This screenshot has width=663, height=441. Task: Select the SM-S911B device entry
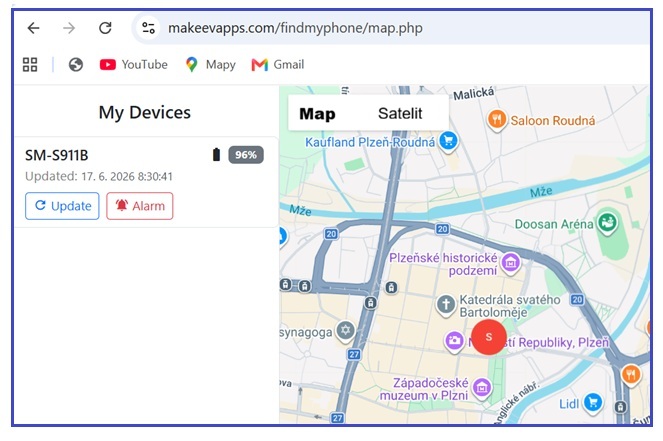click(x=146, y=182)
